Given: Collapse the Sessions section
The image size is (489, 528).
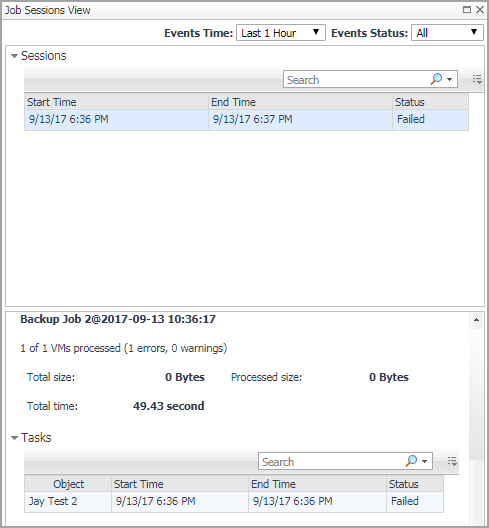Looking at the screenshot, I should (x=14, y=56).
